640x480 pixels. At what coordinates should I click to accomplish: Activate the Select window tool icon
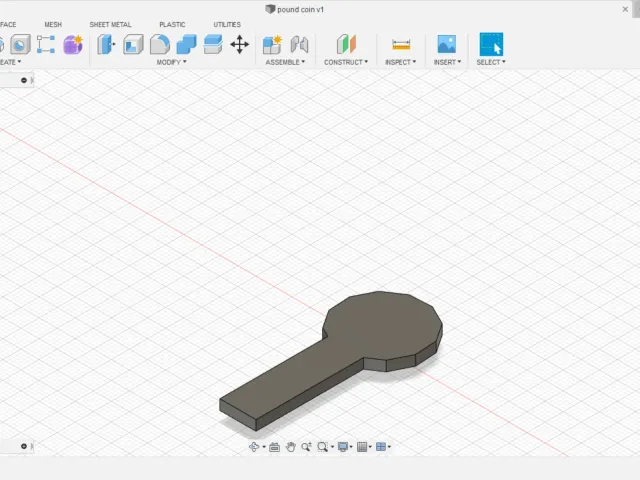click(x=491, y=44)
